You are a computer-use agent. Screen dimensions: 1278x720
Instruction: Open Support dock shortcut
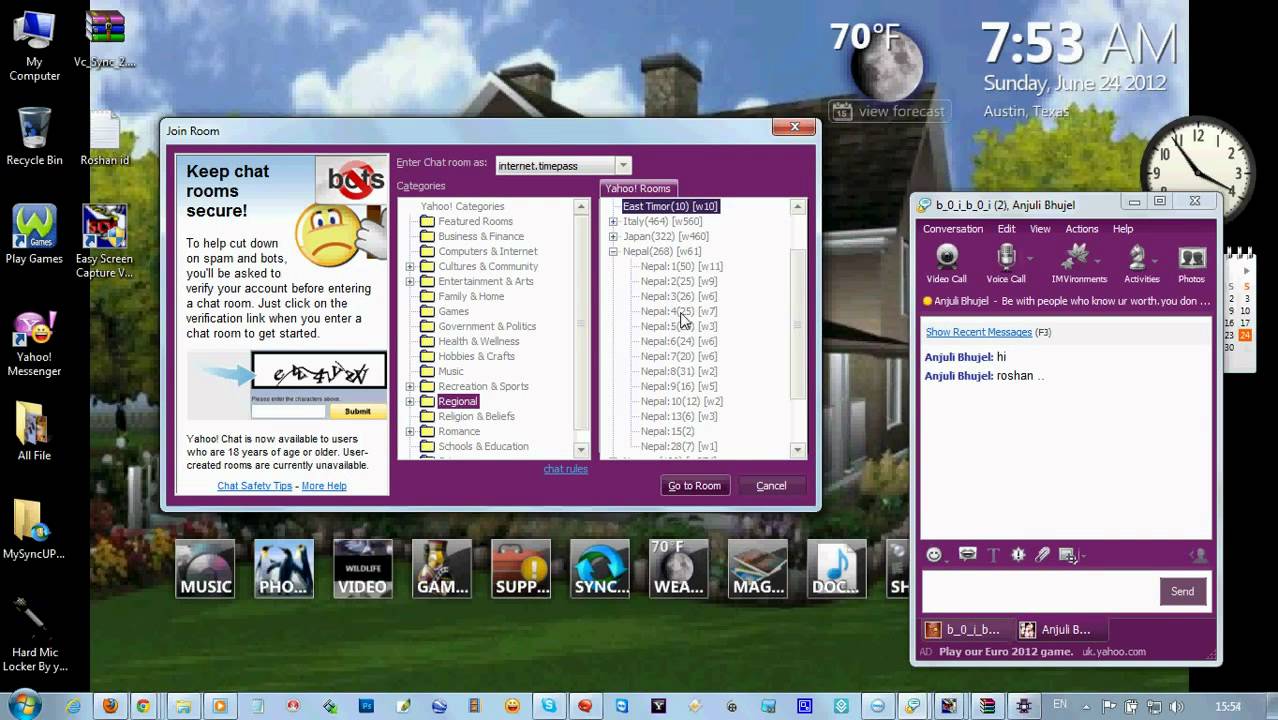(521, 569)
